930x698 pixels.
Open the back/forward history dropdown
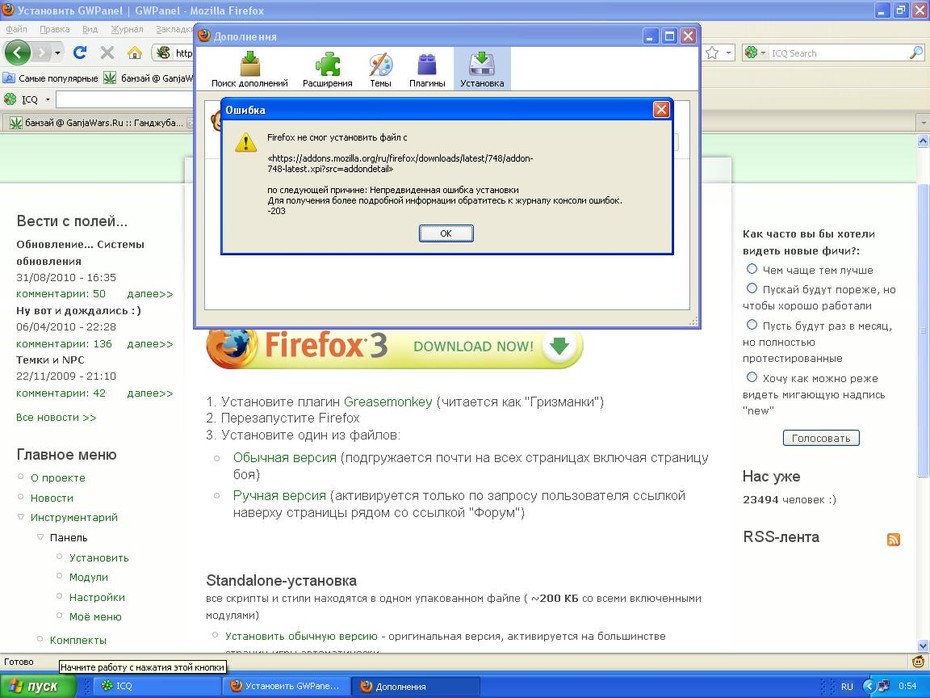tap(58, 53)
